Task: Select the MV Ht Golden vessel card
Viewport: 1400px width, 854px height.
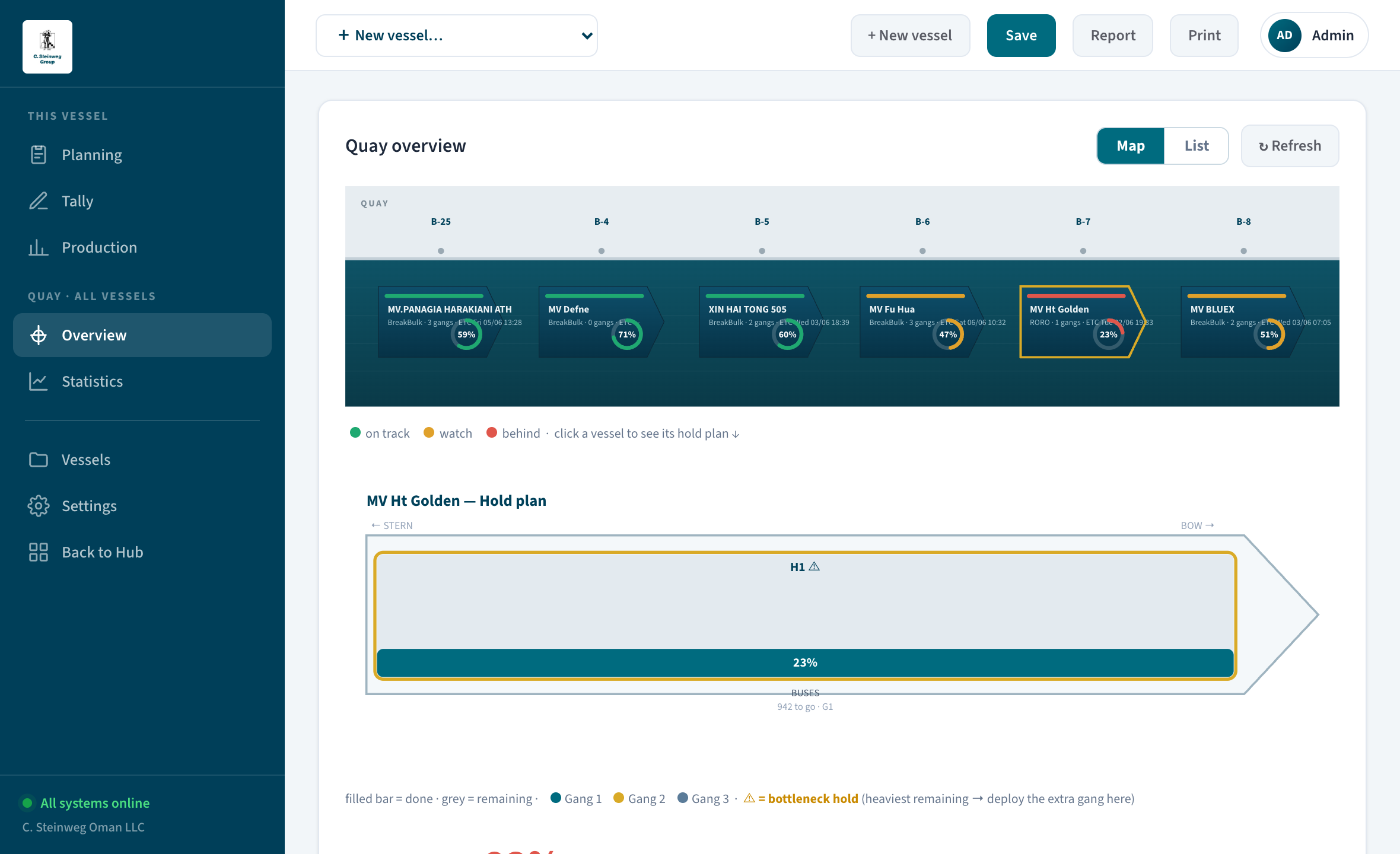Action: (1082, 322)
